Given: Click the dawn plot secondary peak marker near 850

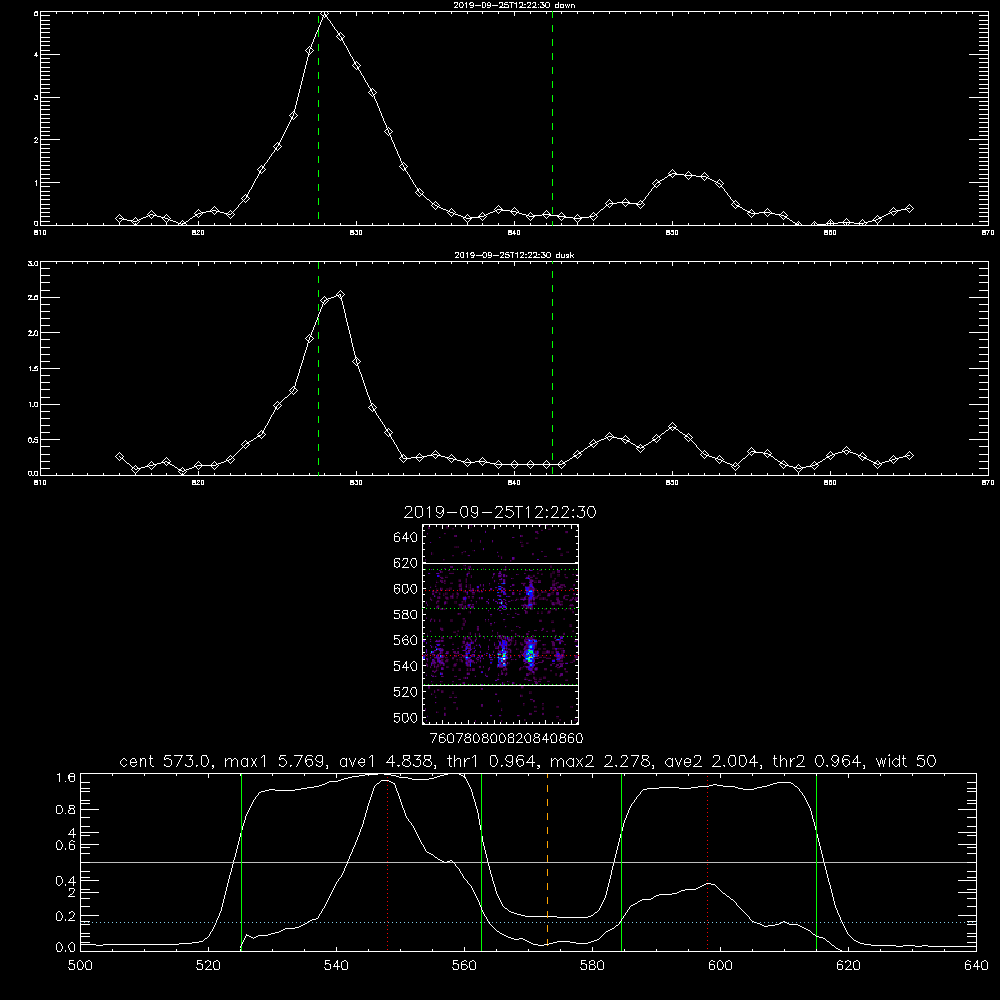Looking at the screenshot, I should tap(672, 173).
